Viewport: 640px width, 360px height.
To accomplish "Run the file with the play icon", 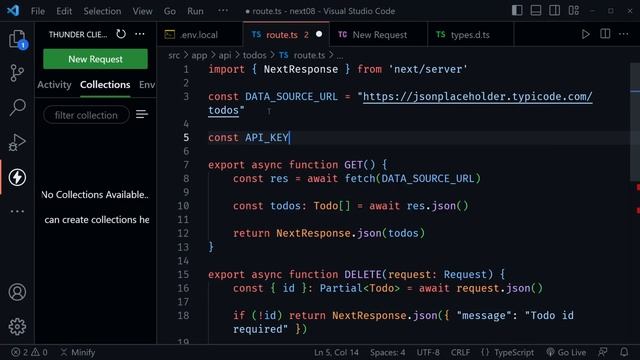I will coord(585,34).
